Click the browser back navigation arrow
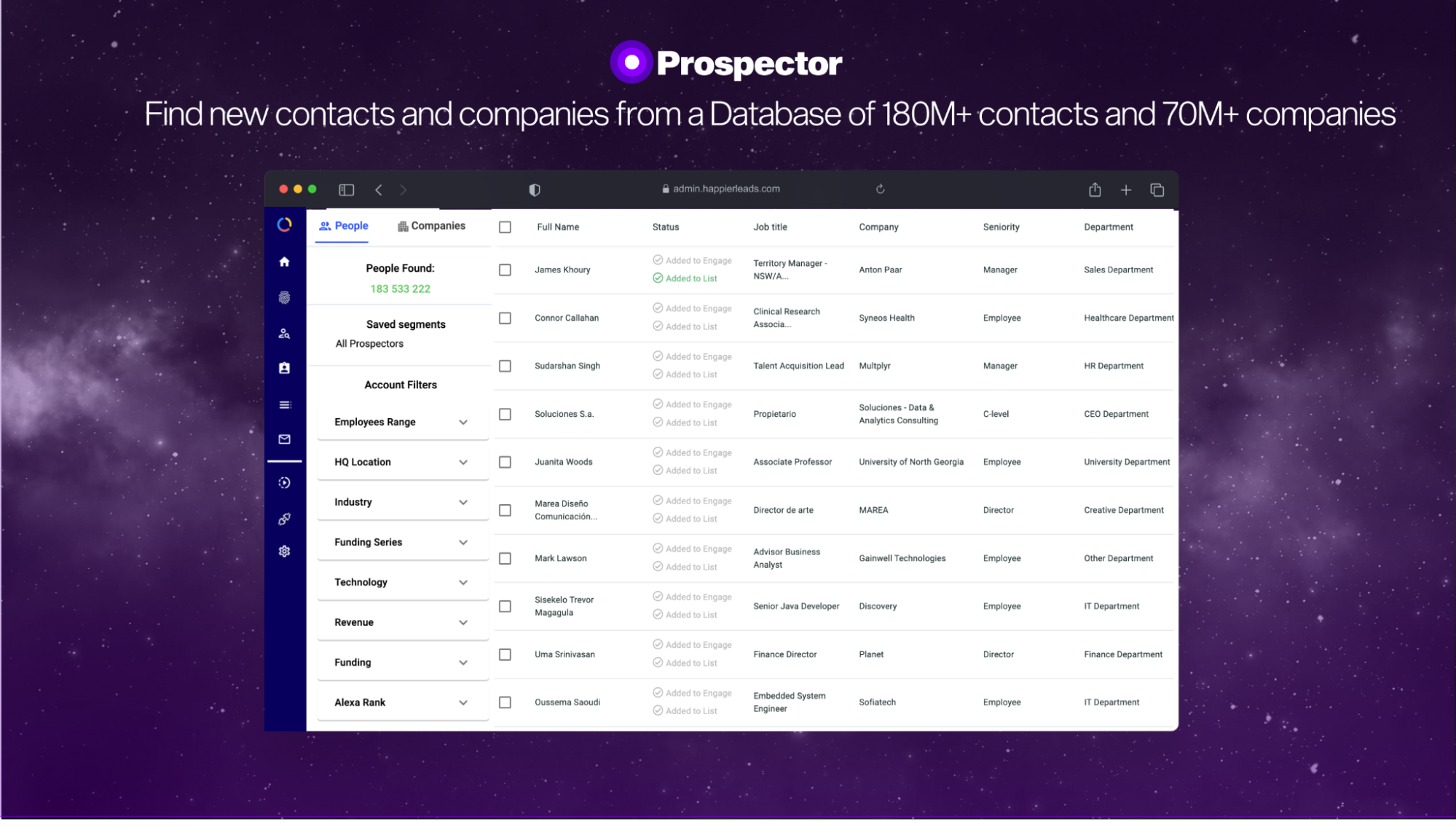The image size is (1456, 827). [378, 189]
